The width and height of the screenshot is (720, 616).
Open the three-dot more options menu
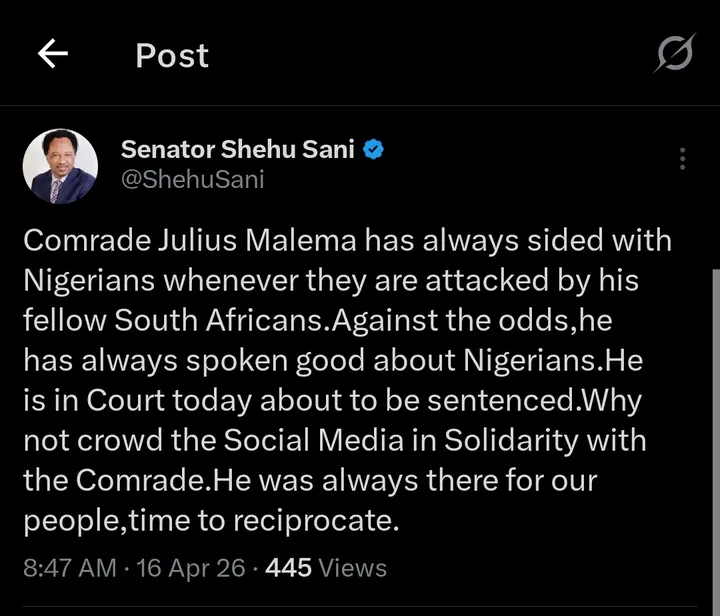coord(682,159)
